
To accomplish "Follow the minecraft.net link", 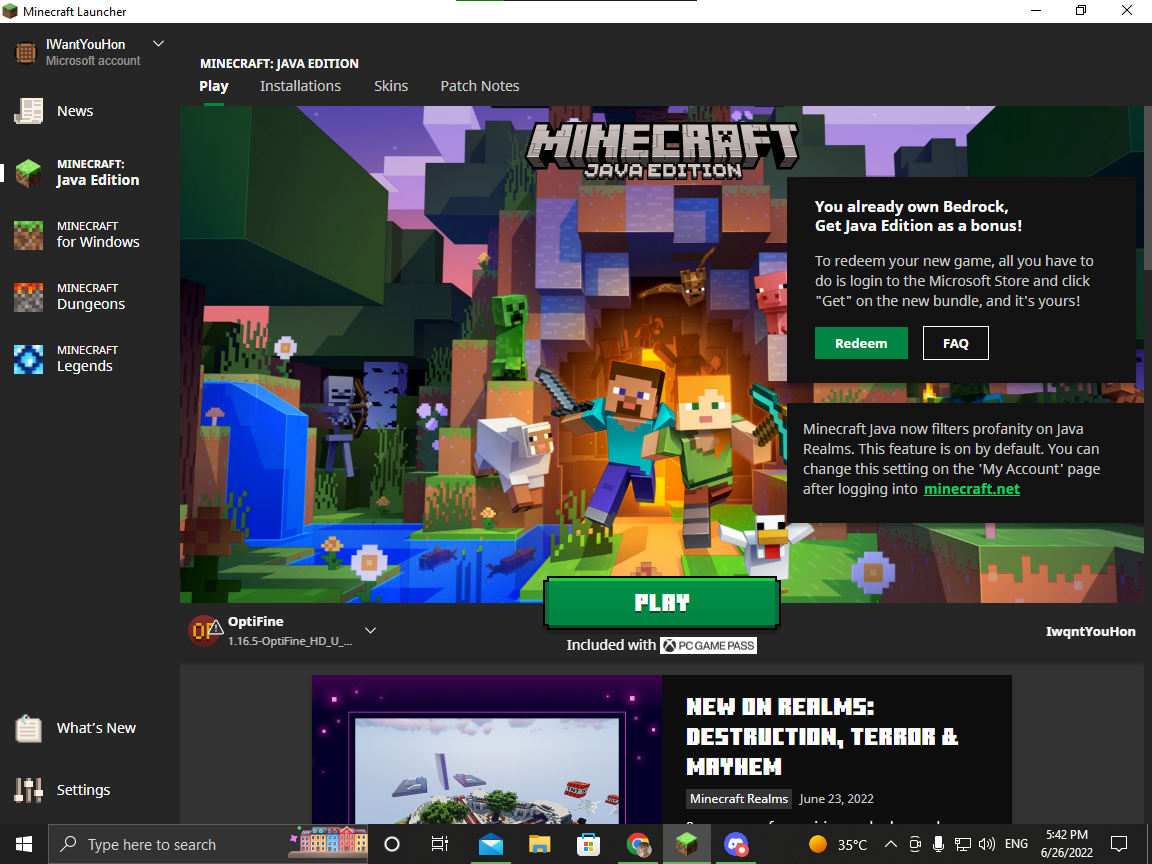I will tap(971, 489).
